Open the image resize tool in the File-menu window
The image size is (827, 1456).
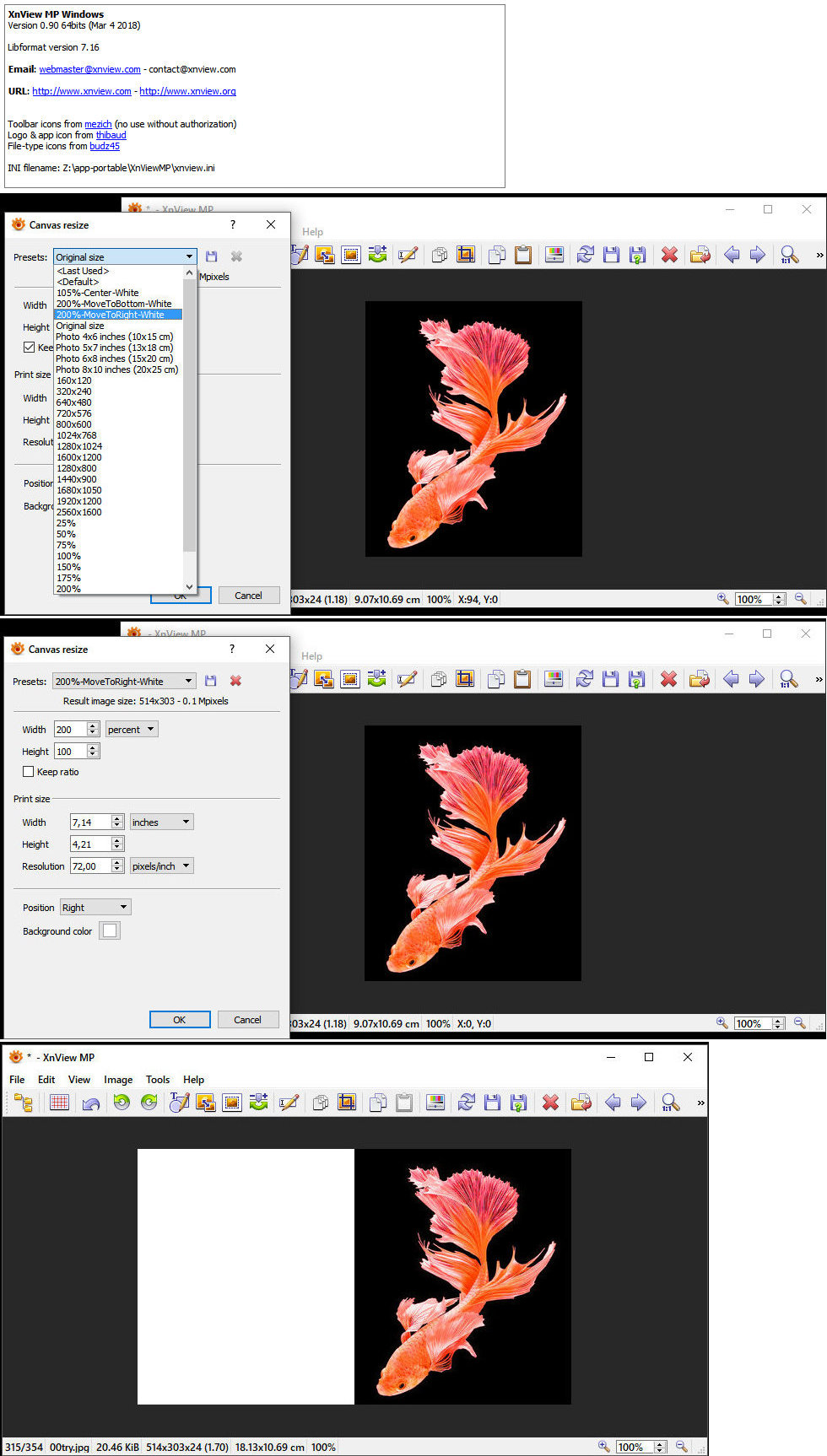pos(205,1103)
